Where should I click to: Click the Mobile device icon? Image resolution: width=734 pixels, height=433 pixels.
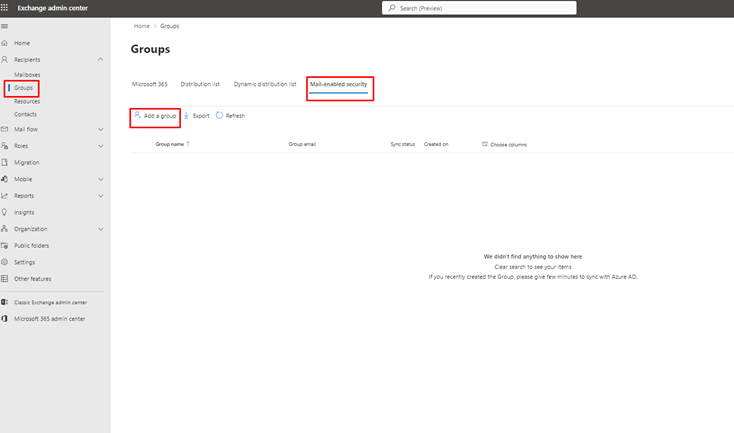click(5, 179)
